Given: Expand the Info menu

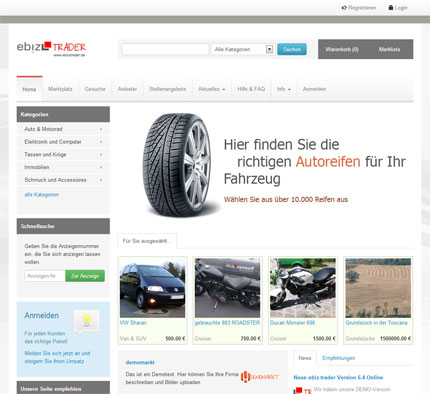Looking at the screenshot, I should point(284,89).
